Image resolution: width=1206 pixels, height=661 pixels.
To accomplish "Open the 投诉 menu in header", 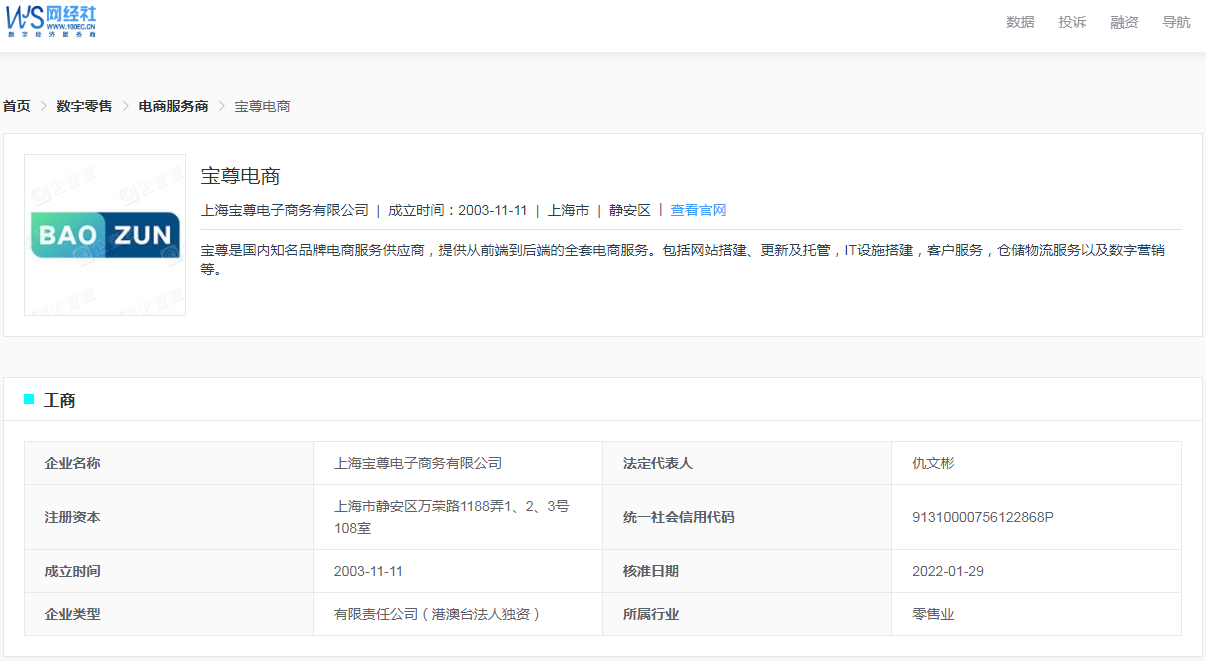I will tap(1072, 22).
